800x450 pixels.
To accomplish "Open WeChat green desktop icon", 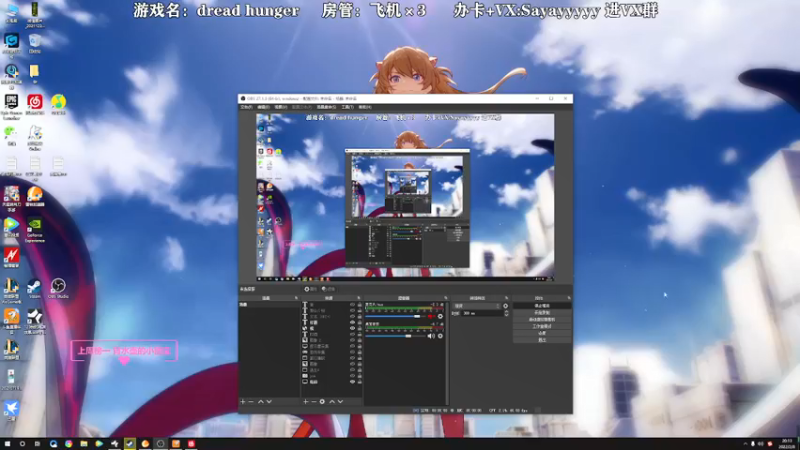I will (11, 136).
